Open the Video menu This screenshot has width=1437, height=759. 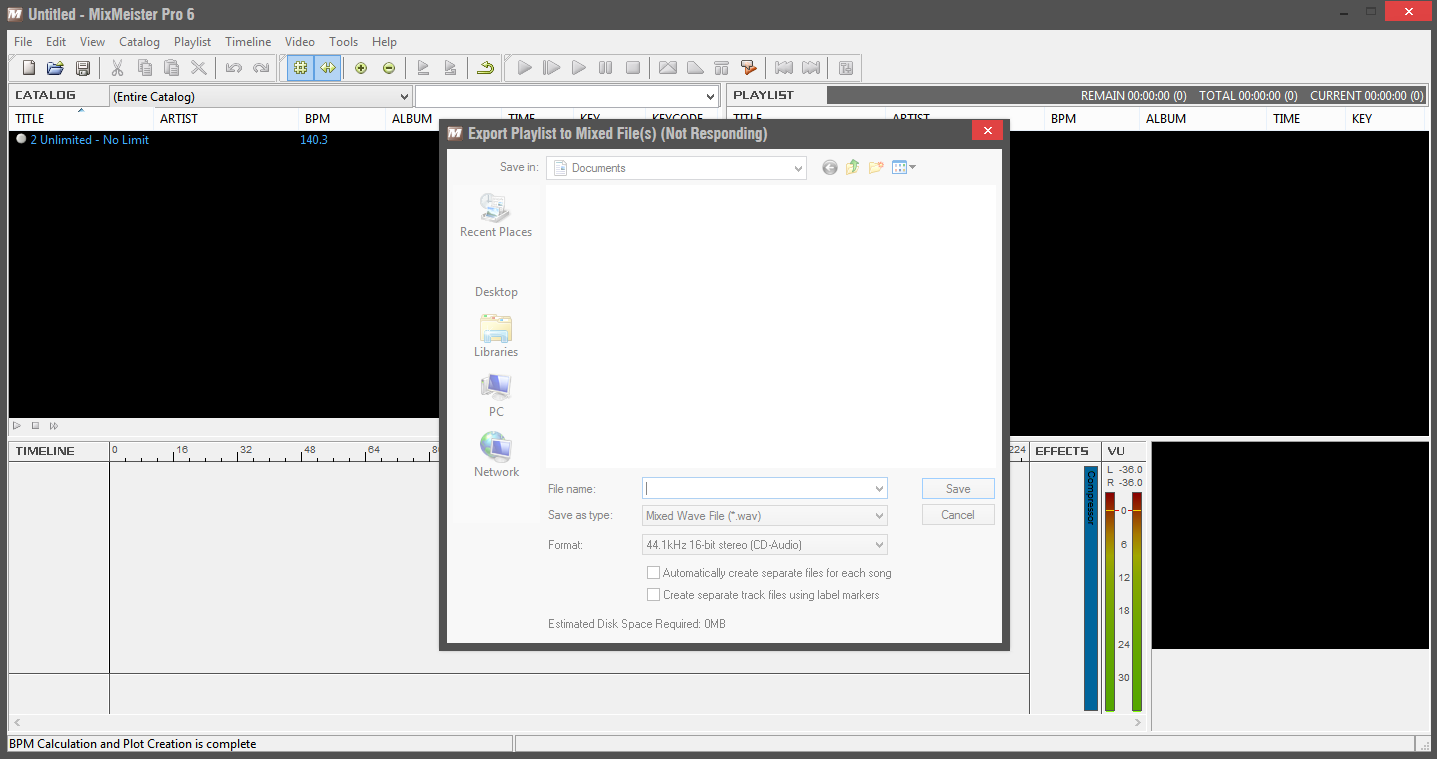300,42
